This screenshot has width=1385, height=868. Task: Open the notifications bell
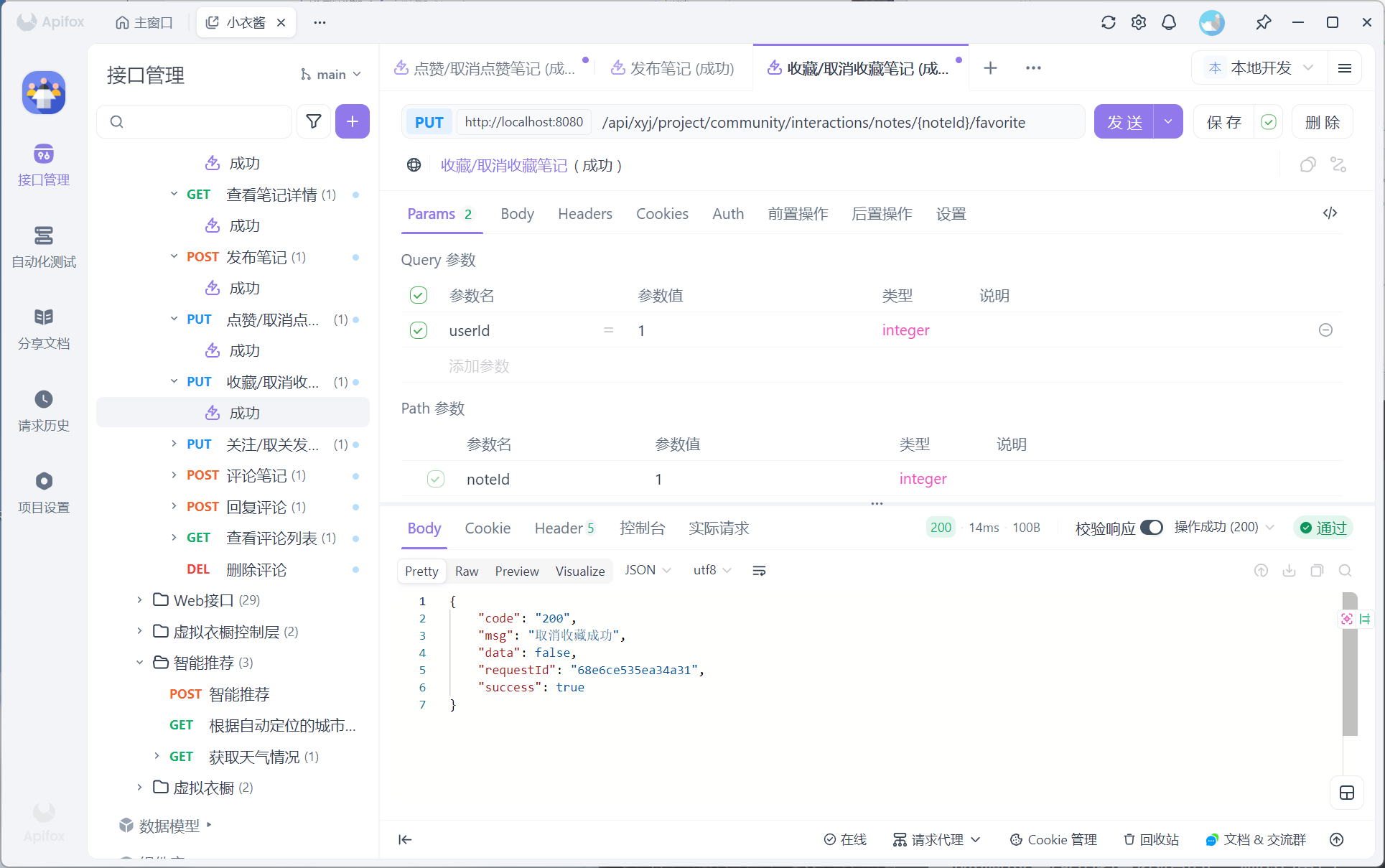click(1169, 22)
